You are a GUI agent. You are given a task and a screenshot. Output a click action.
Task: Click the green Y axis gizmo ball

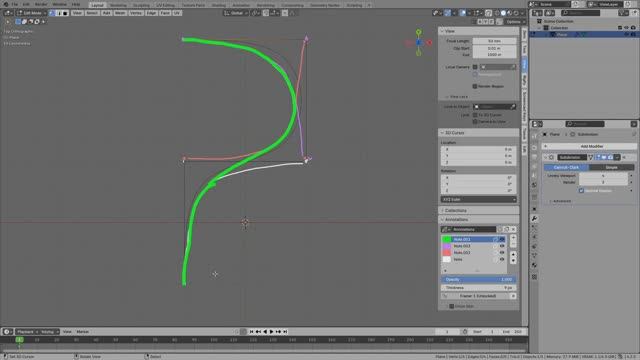(418, 32)
